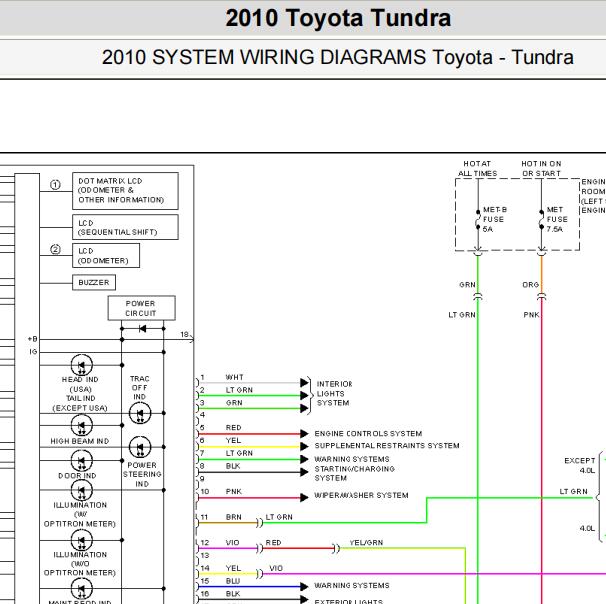
Task: Click the "WIPER/WASHER SYSTEM" label
Action: coord(361,495)
